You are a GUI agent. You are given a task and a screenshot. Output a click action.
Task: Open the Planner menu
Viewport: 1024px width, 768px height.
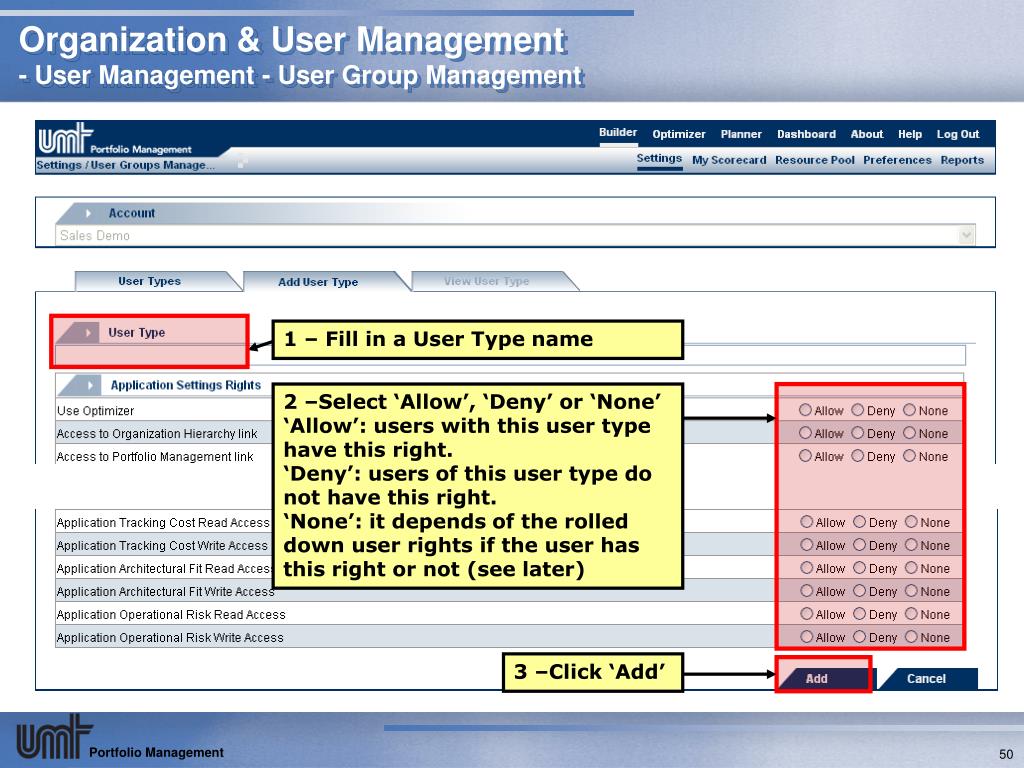pos(741,134)
